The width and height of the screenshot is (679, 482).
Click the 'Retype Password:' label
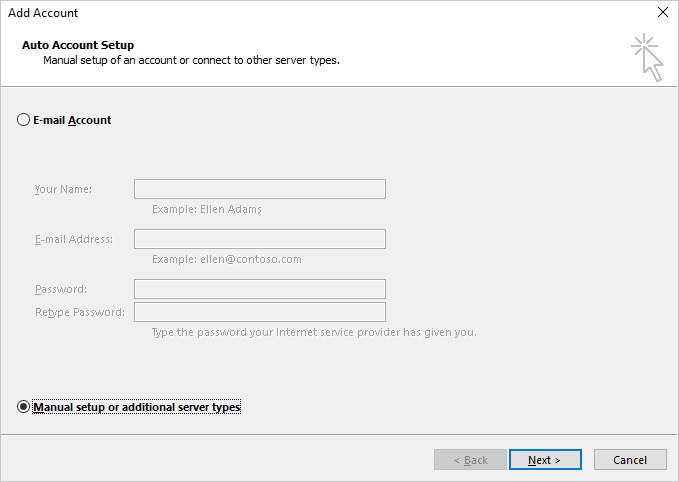80,312
